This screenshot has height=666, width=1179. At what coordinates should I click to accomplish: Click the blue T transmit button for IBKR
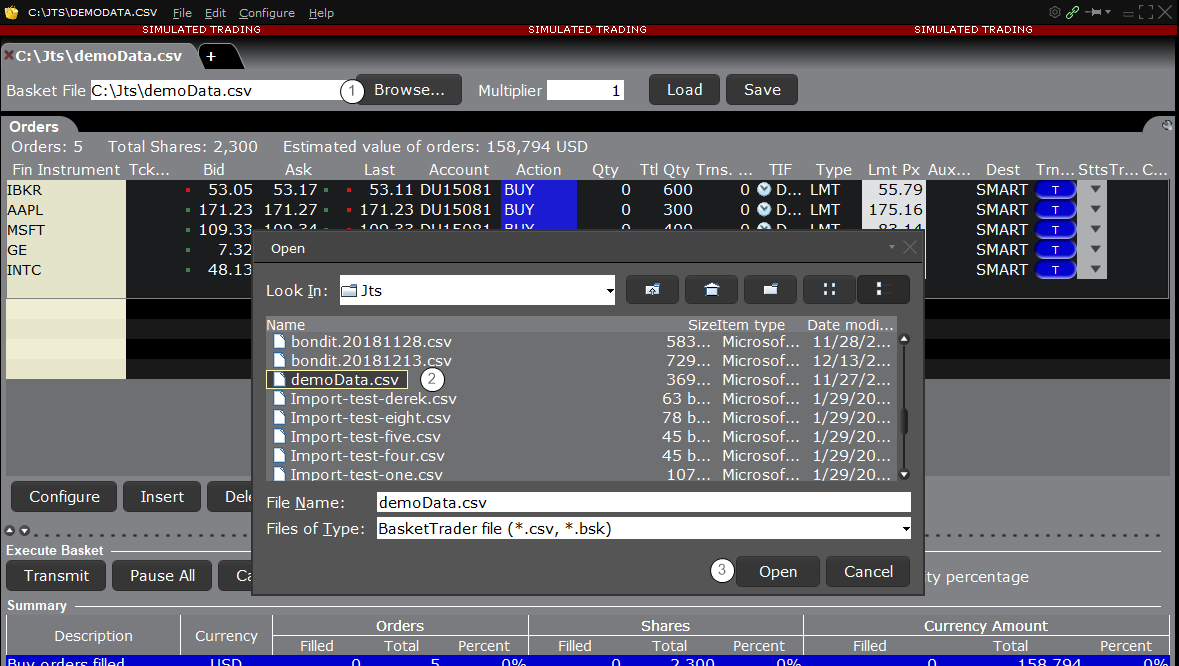click(x=1055, y=190)
